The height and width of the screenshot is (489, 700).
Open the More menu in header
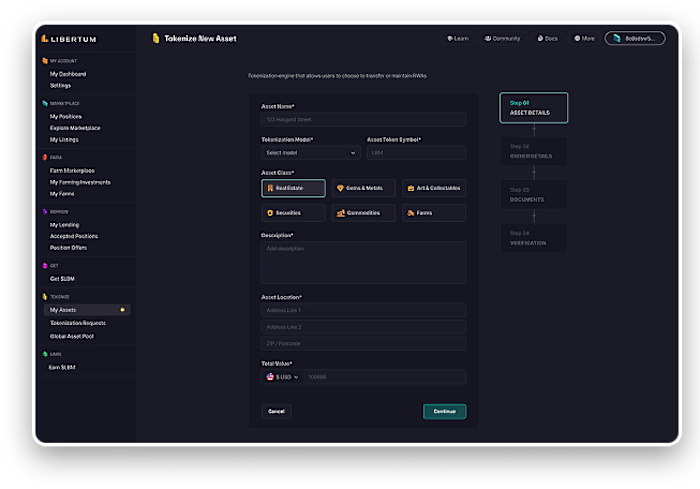[x=584, y=38]
